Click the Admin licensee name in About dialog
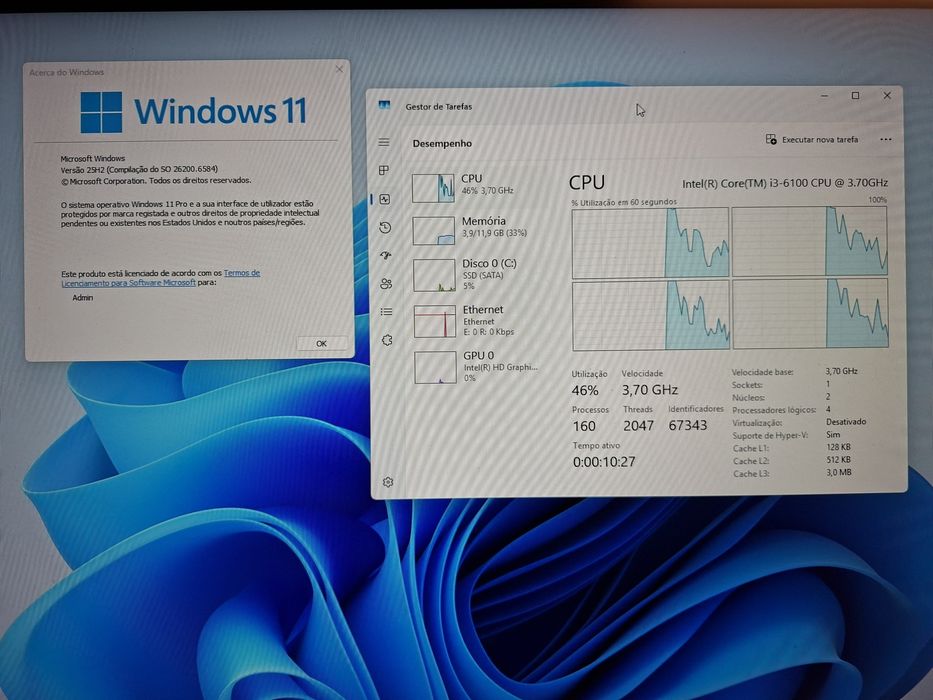This screenshot has width=933, height=700. click(x=83, y=298)
